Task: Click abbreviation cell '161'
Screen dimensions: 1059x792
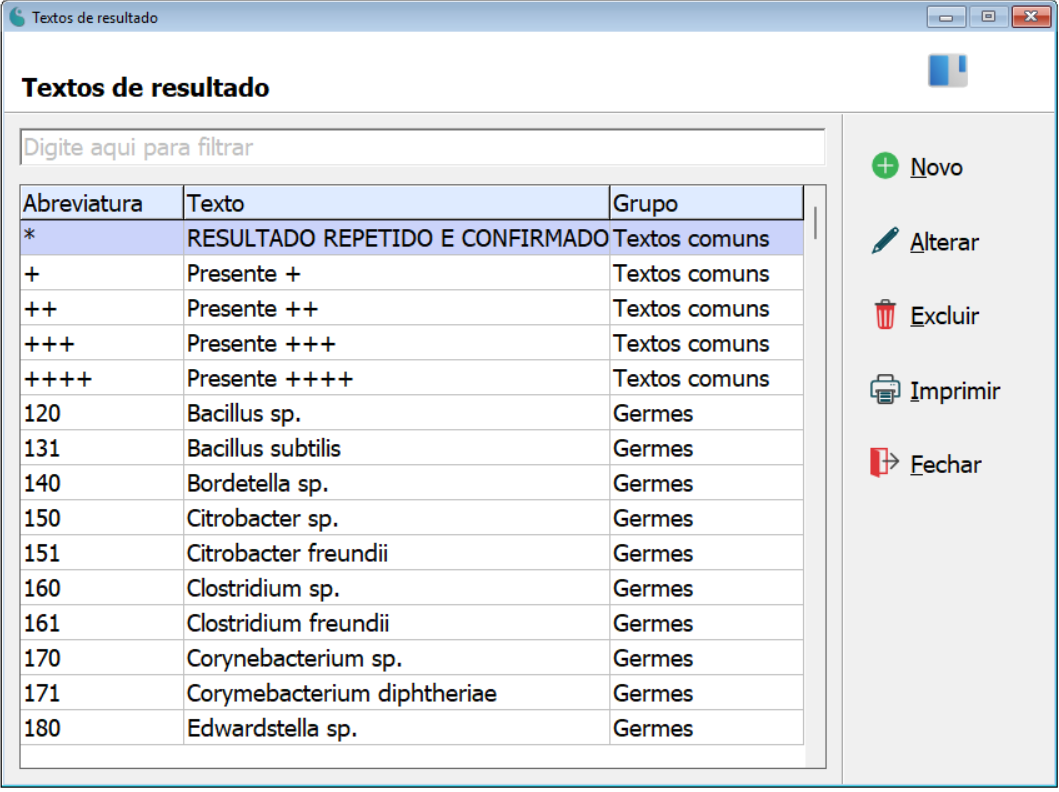Action: click(101, 624)
